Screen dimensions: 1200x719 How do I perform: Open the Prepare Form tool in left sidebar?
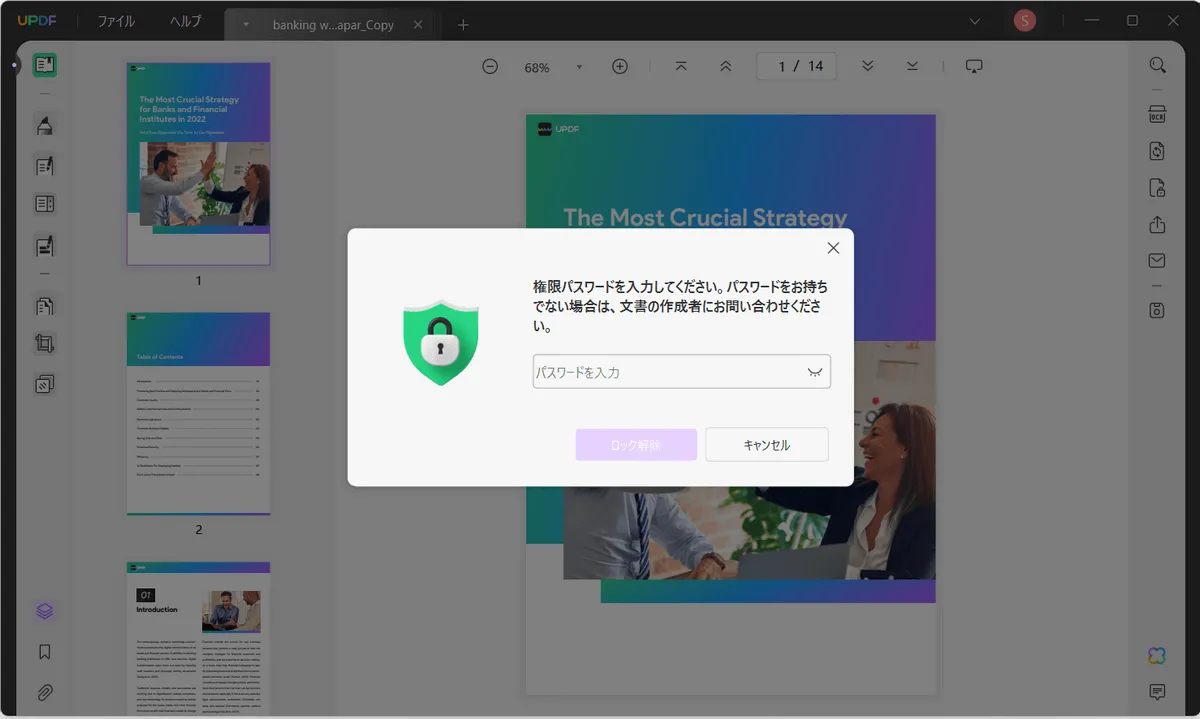(x=44, y=204)
